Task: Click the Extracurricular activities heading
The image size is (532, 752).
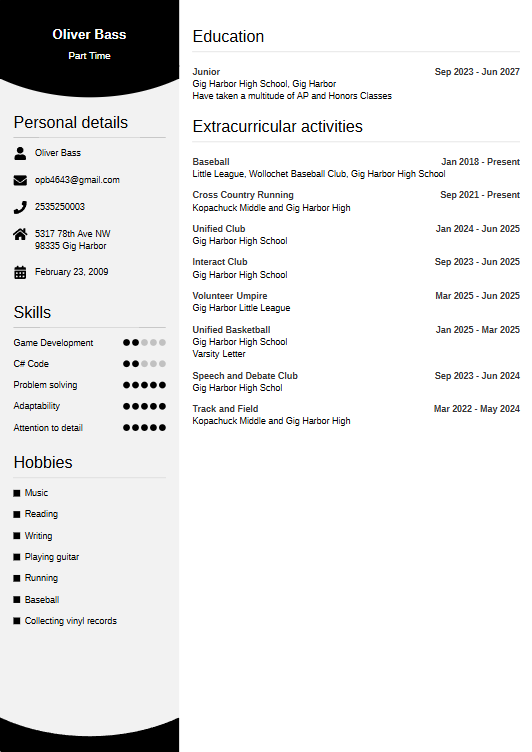Action: click(278, 127)
